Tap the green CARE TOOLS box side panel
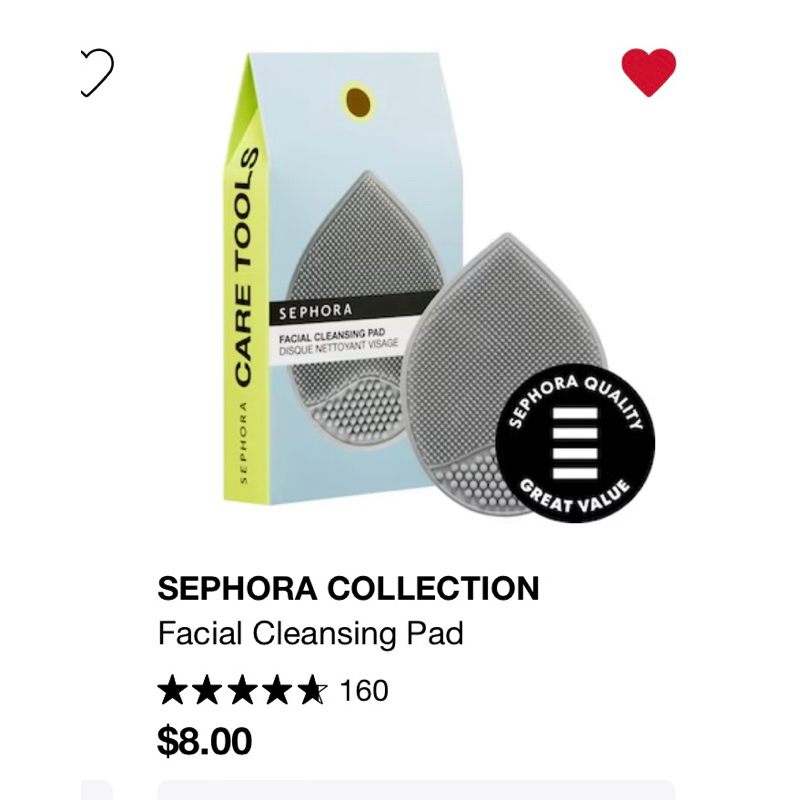Image resolution: width=800 pixels, height=800 pixels. (246, 278)
